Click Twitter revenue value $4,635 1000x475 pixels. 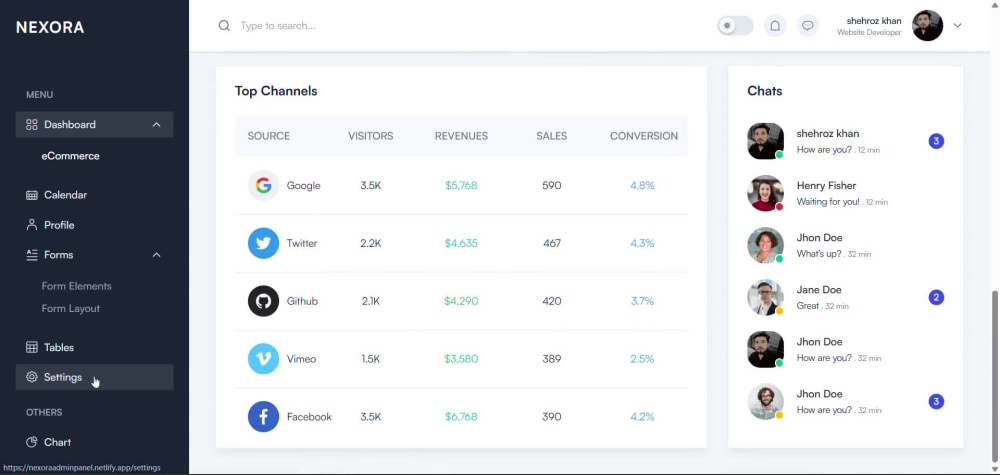[461, 243]
